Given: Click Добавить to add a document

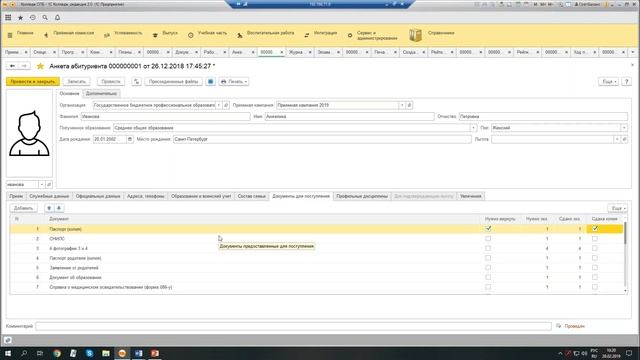Looking at the screenshot, I should tap(23, 208).
